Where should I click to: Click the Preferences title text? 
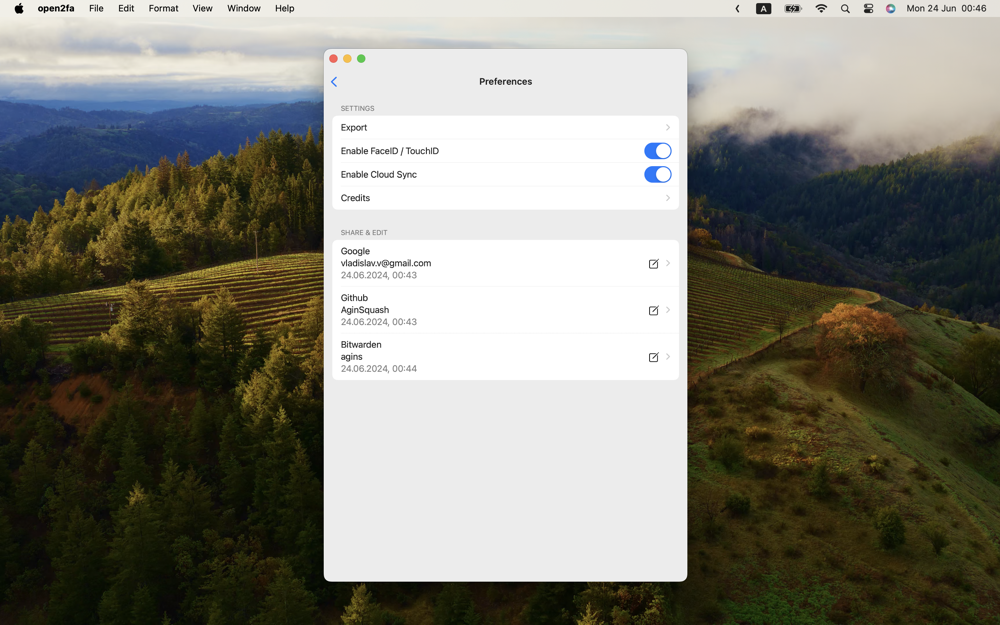click(x=506, y=82)
